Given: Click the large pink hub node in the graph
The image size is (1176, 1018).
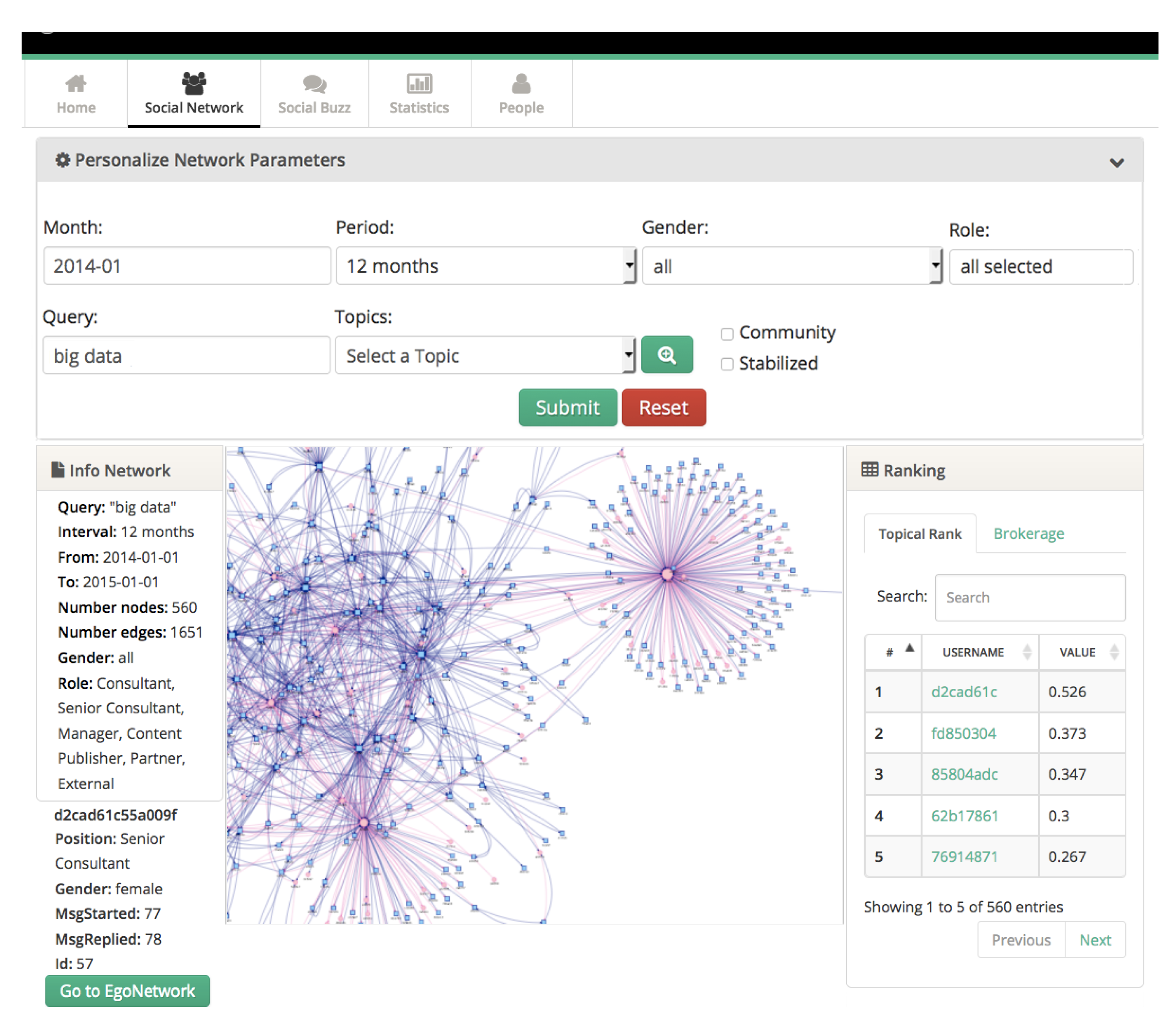Looking at the screenshot, I should [667, 575].
